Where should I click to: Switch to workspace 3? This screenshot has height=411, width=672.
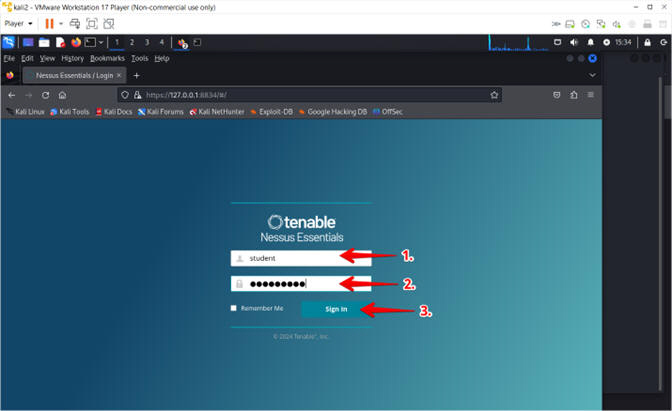(x=147, y=42)
